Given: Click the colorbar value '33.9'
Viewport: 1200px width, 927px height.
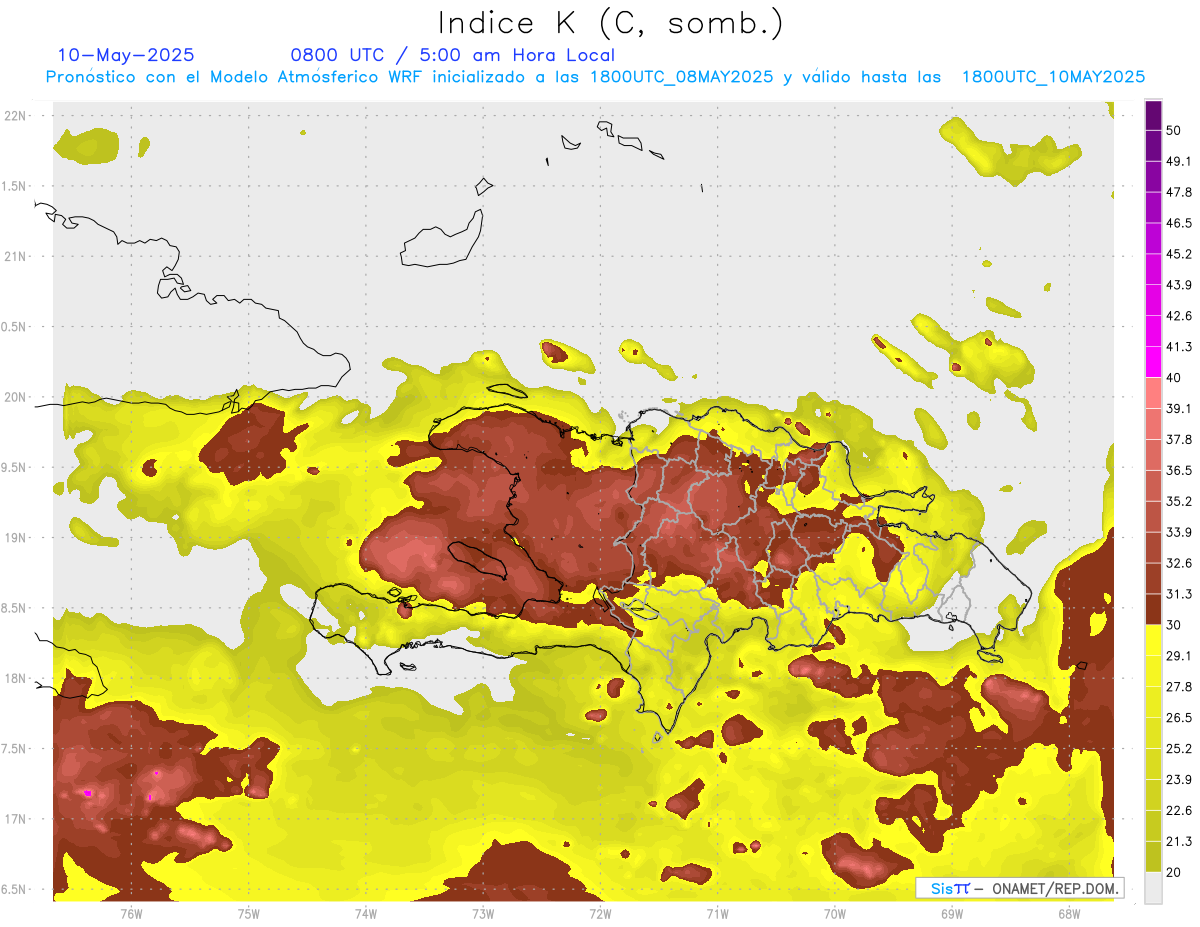Looking at the screenshot, I should (x=1178, y=532).
